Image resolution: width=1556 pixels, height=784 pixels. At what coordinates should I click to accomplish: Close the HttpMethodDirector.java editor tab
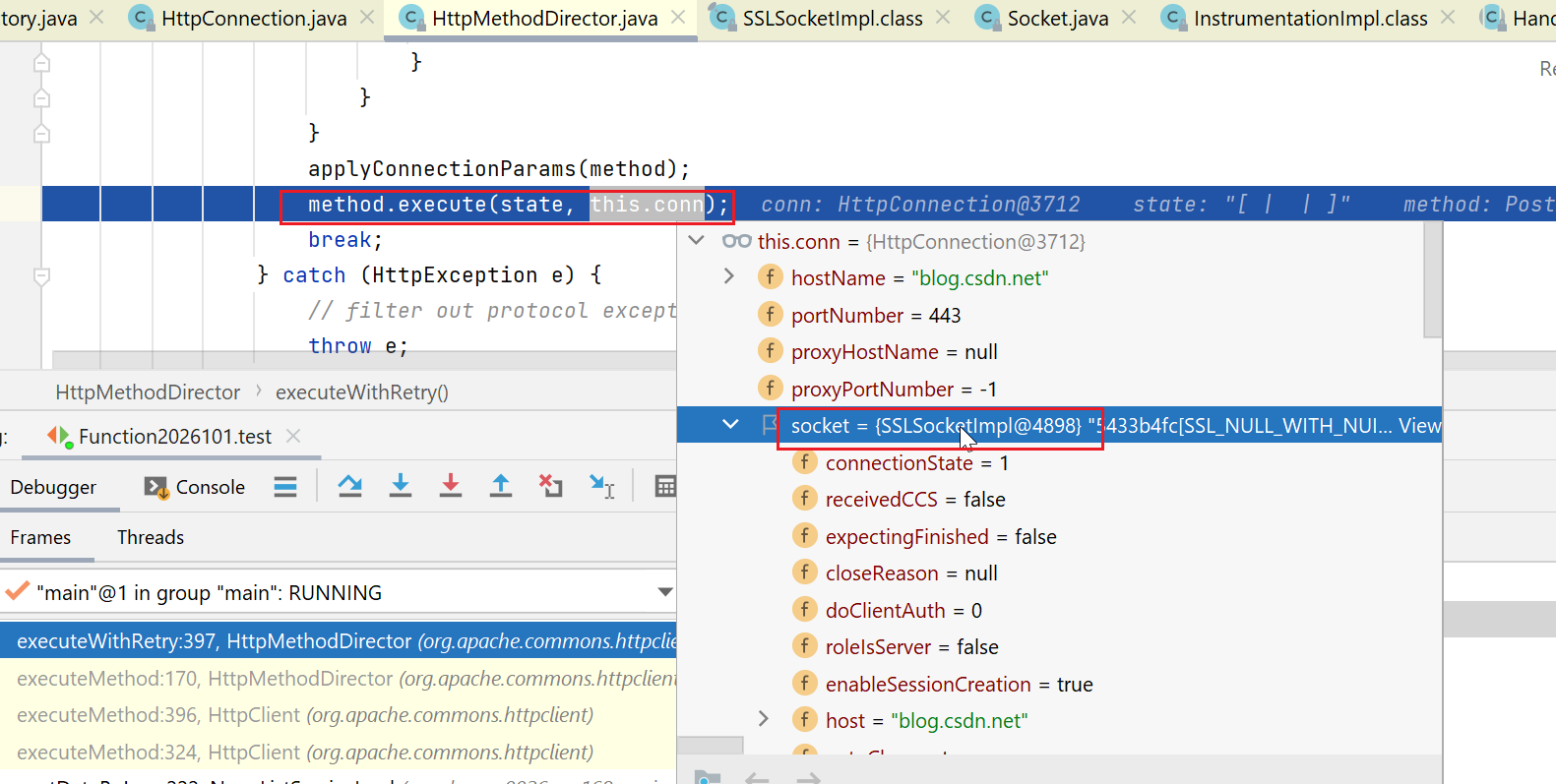pyautogui.click(x=678, y=18)
